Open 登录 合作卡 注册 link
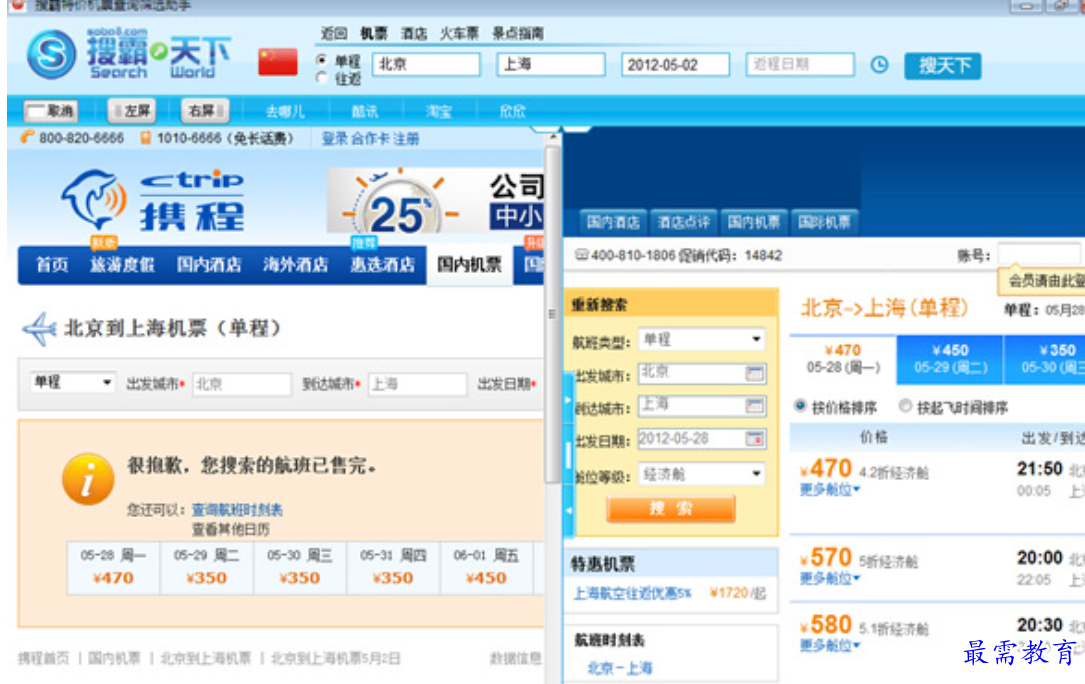Viewport: 1085px width, 684px height. [x=370, y=138]
